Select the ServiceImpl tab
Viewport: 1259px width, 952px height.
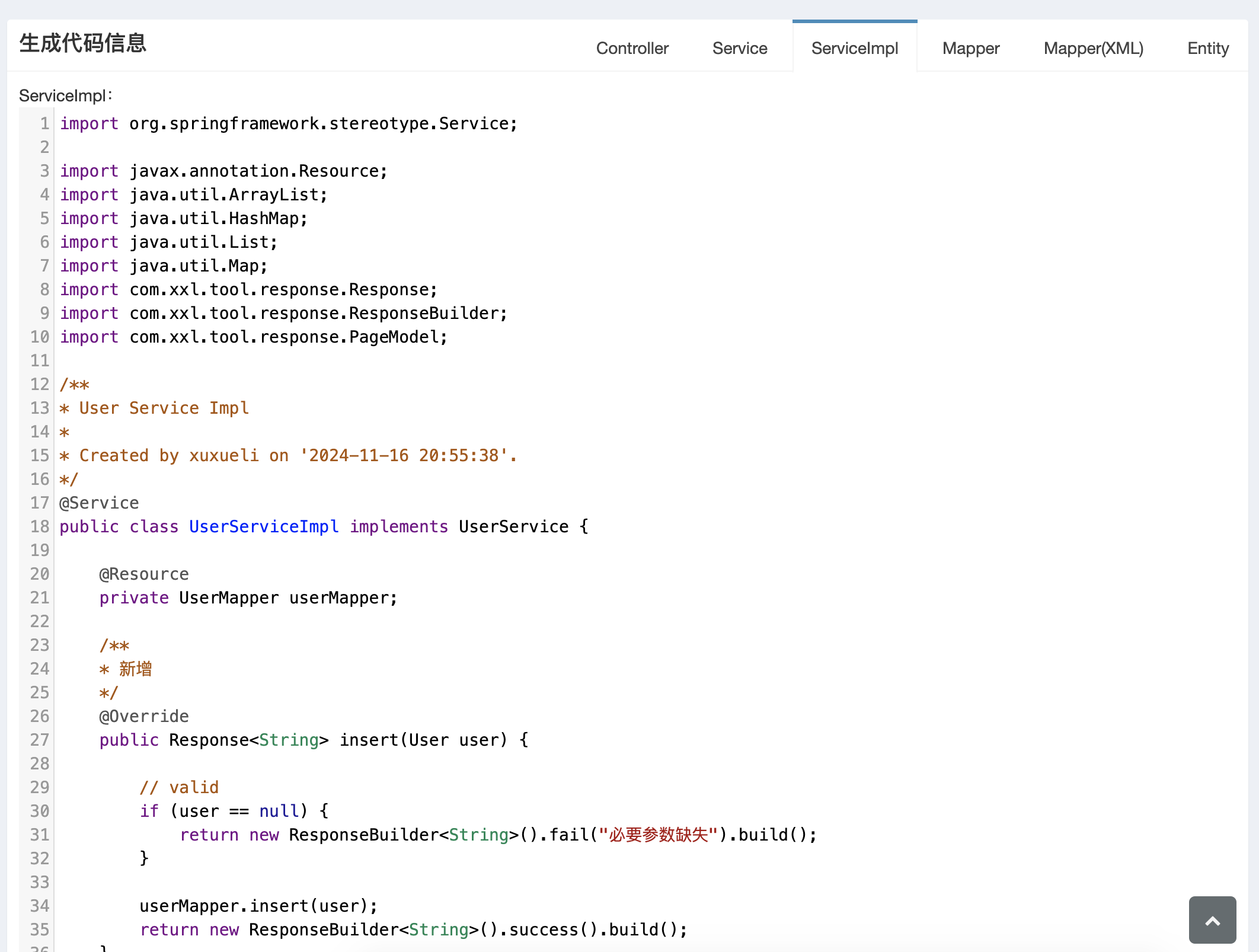(x=854, y=48)
